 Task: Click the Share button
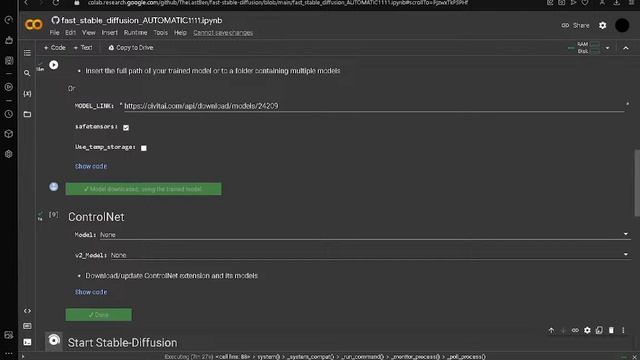pos(575,25)
